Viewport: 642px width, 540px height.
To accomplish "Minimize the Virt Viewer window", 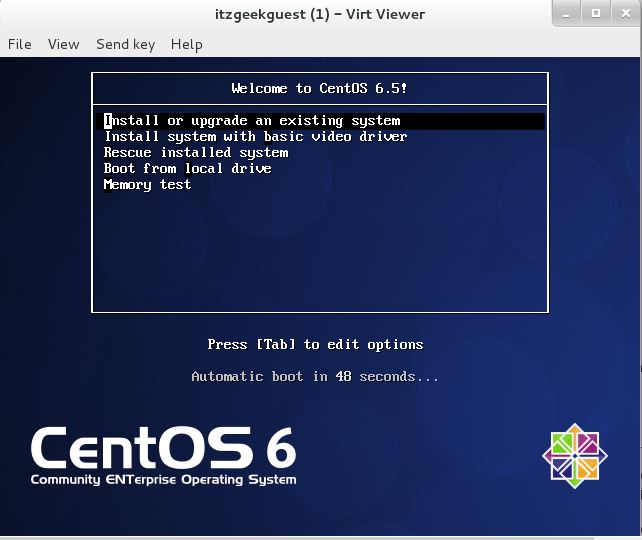I will coord(566,14).
